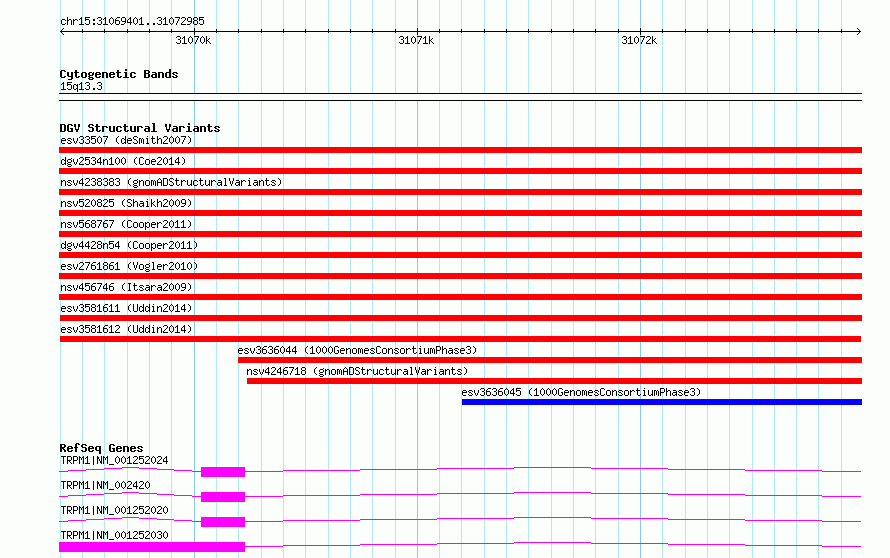
Task: Select the exon block of NM_001252020
Action: 222,522
